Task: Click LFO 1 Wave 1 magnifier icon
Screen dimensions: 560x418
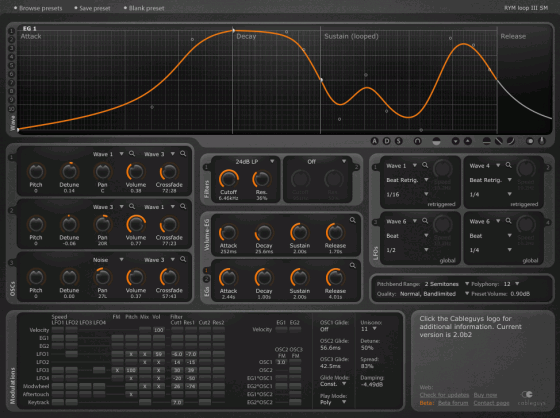Action: click(425, 165)
